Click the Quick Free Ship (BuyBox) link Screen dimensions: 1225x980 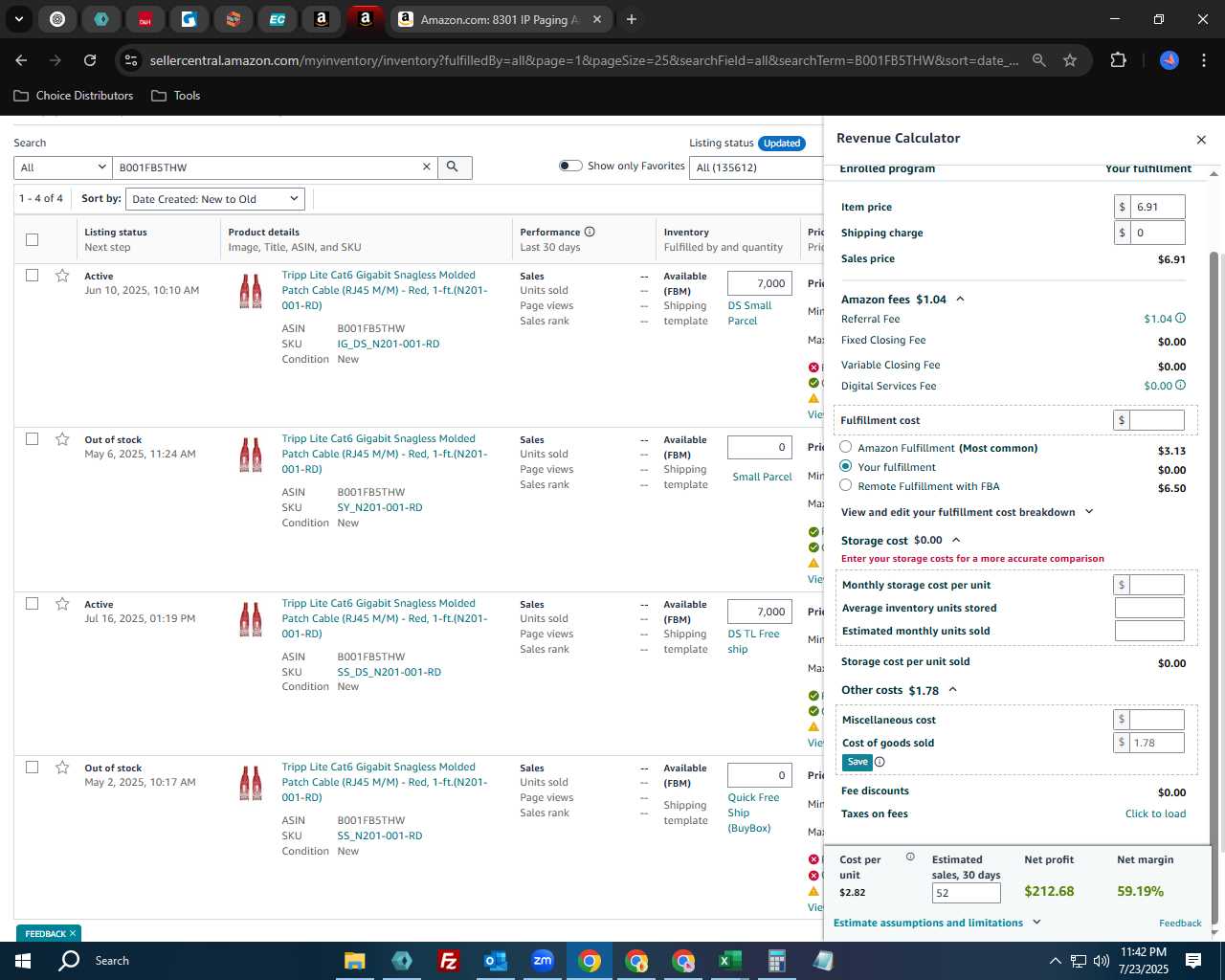pyautogui.click(x=753, y=813)
